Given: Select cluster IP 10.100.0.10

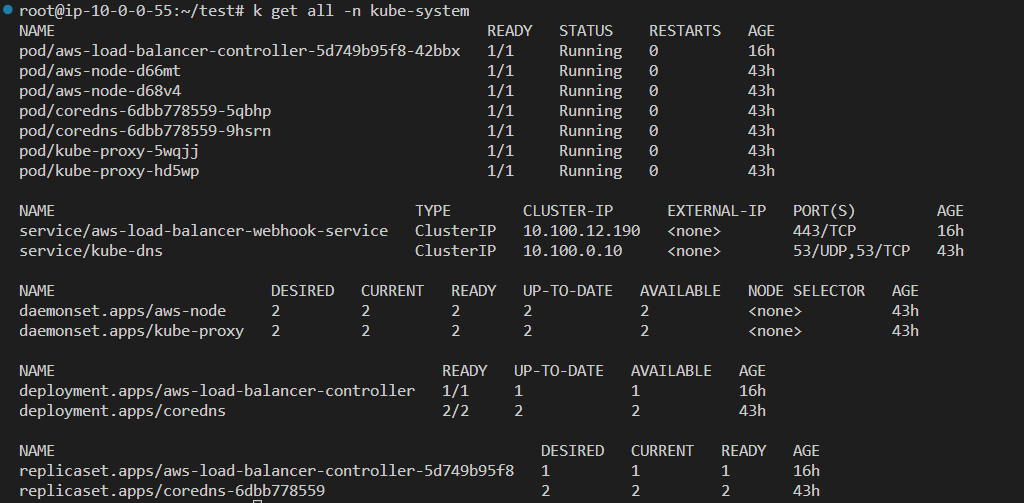Looking at the screenshot, I should click(573, 251).
